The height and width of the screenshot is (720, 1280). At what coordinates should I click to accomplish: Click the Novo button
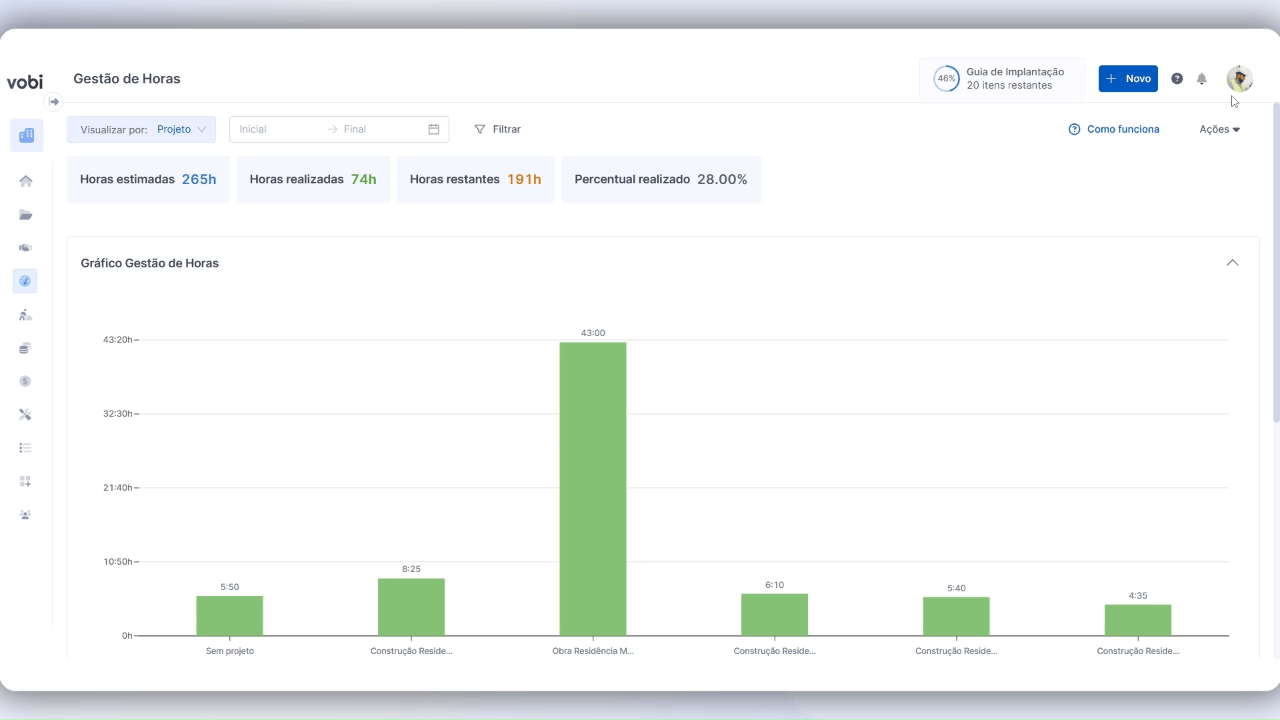(x=1128, y=79)
